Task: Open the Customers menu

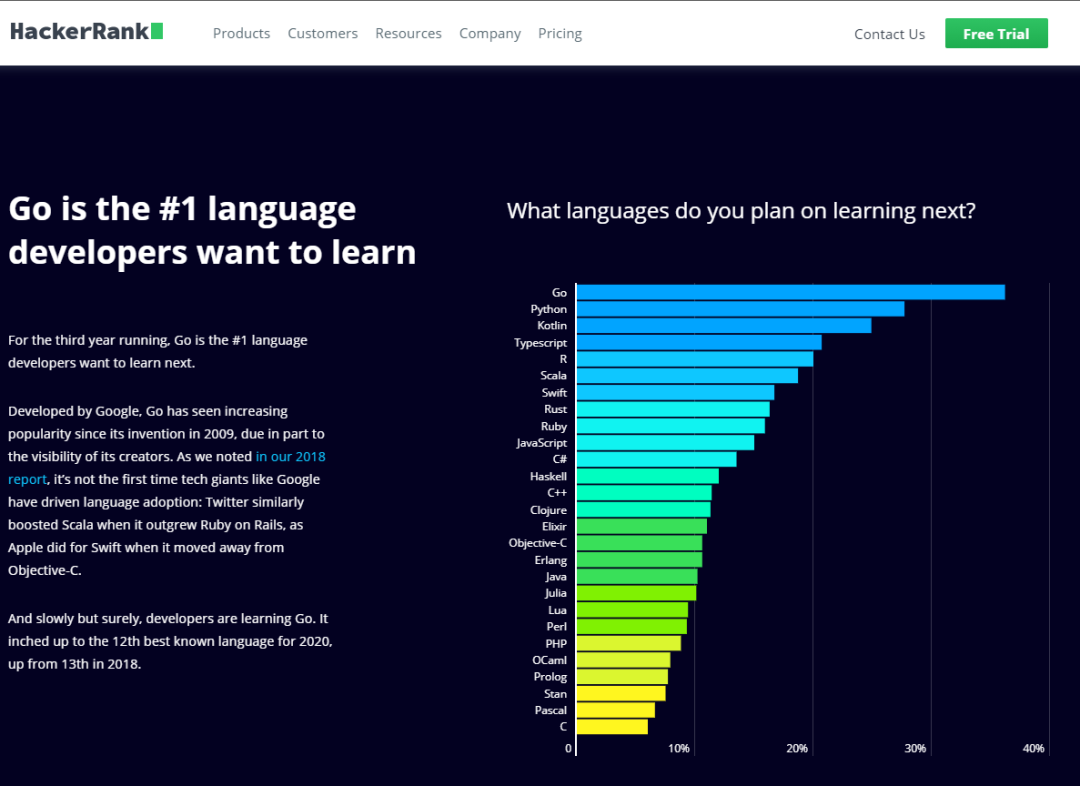Action: point(322,33)
